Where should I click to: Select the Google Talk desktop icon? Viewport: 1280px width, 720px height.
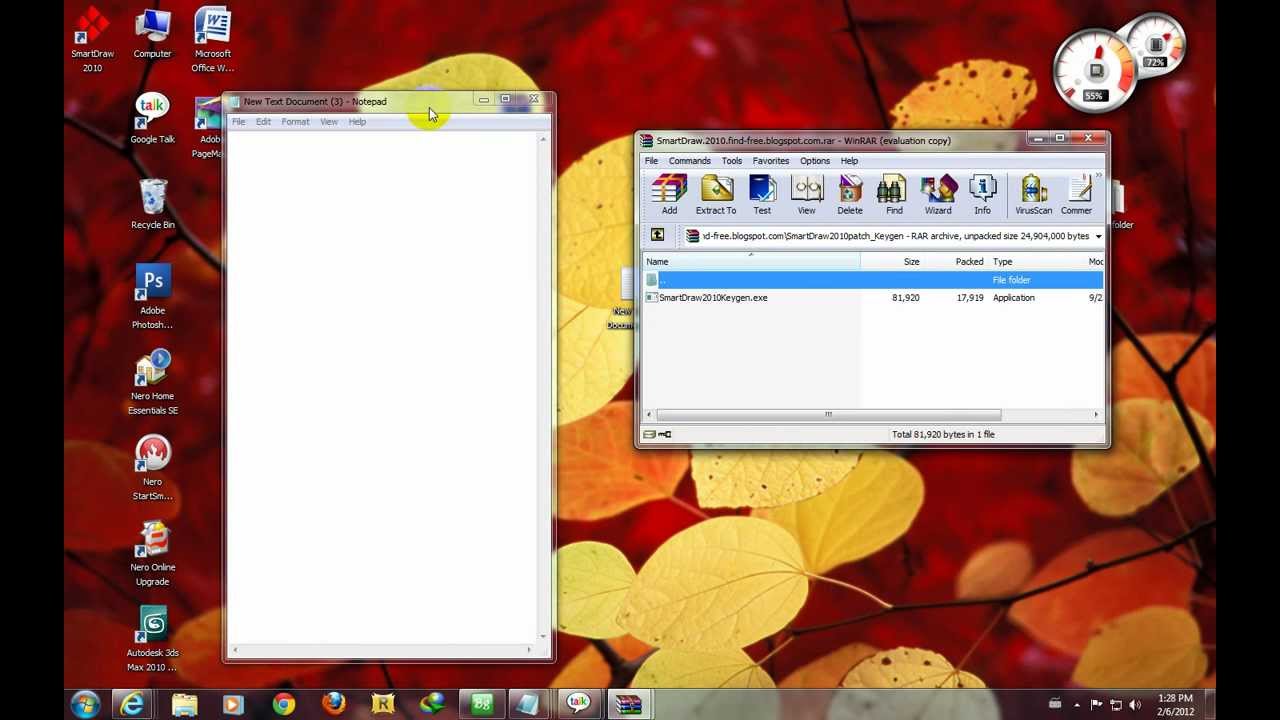(152, 120)
